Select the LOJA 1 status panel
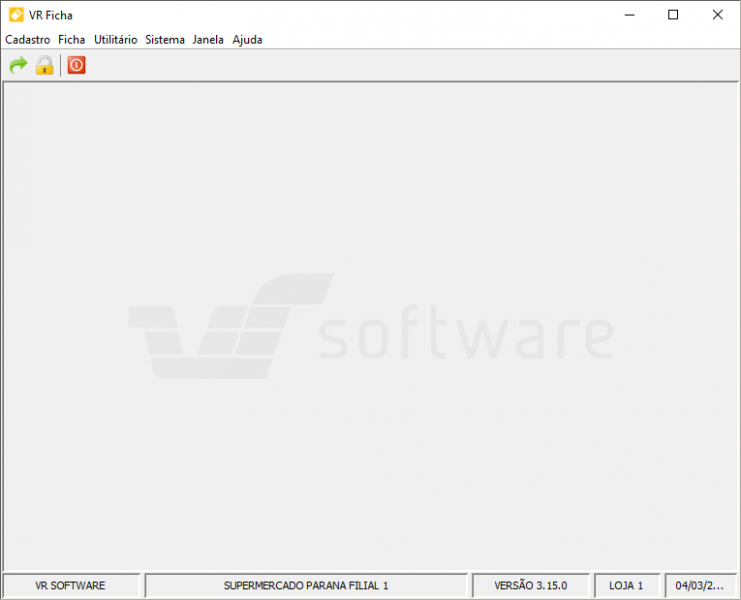The width and height of the screenshot is (741, 600). 626,585
